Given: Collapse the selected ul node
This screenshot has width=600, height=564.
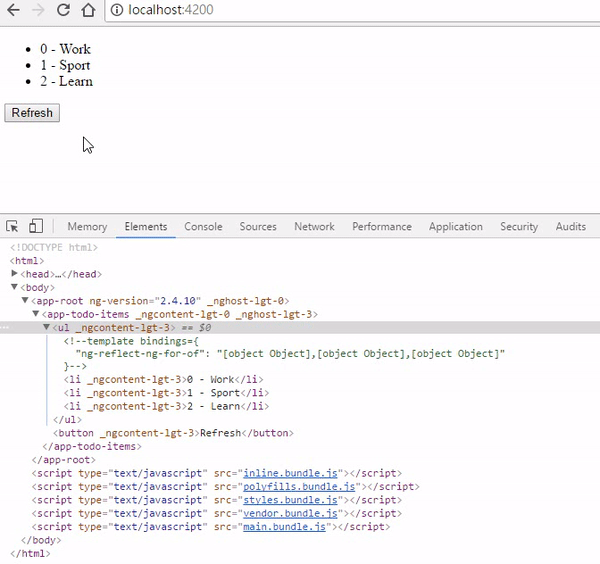Looking at the screenshot, I should coord(46,327).
